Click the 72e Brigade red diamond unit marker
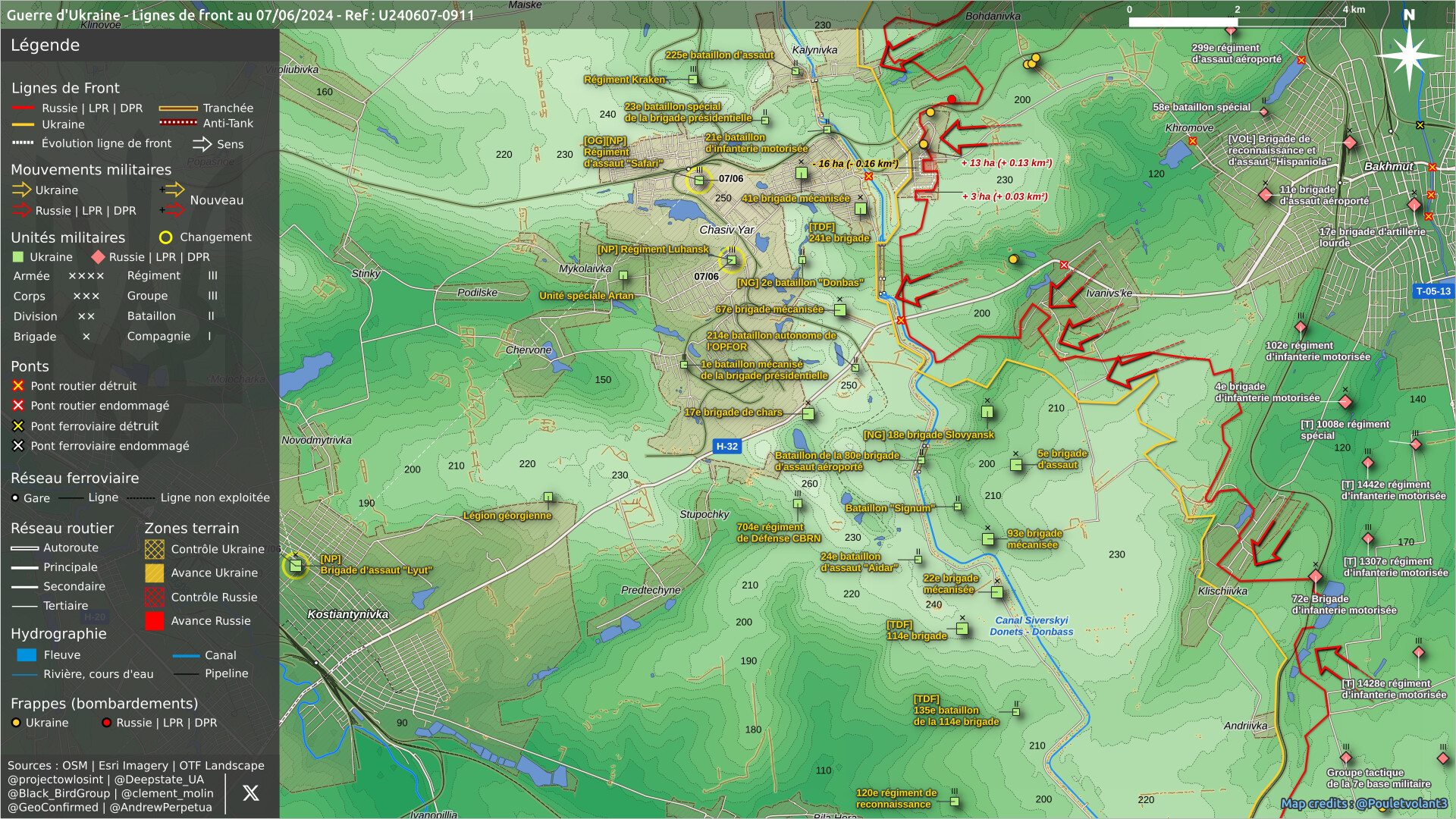The image size is (1456, 819). (1316, 577)
